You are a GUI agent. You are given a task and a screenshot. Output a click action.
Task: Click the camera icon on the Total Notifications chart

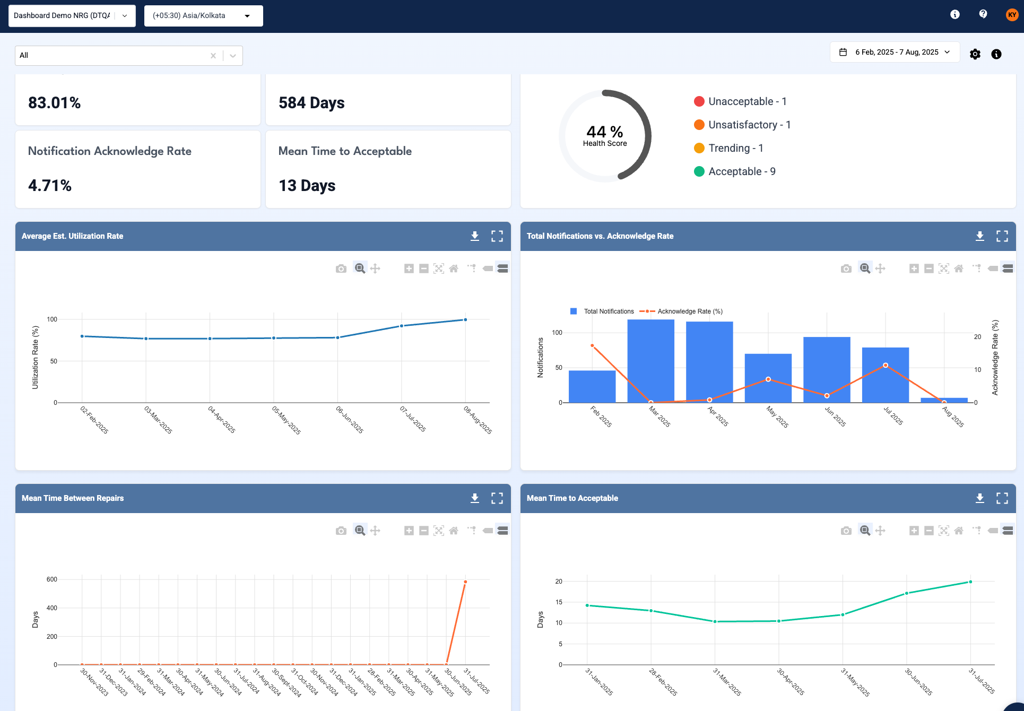click(x=846, y=268)
